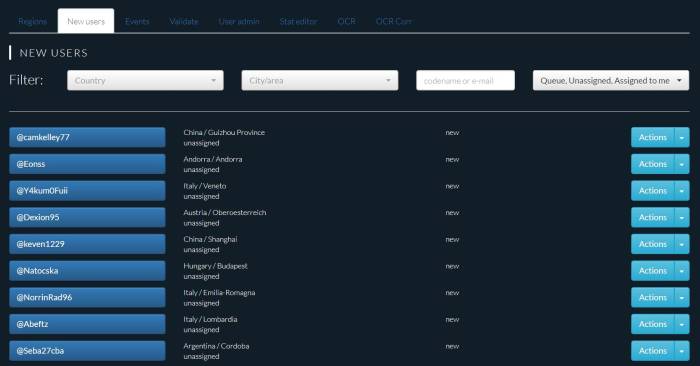
Task: Expand Actions arrow for @keven1229
Action: point(682,244)
